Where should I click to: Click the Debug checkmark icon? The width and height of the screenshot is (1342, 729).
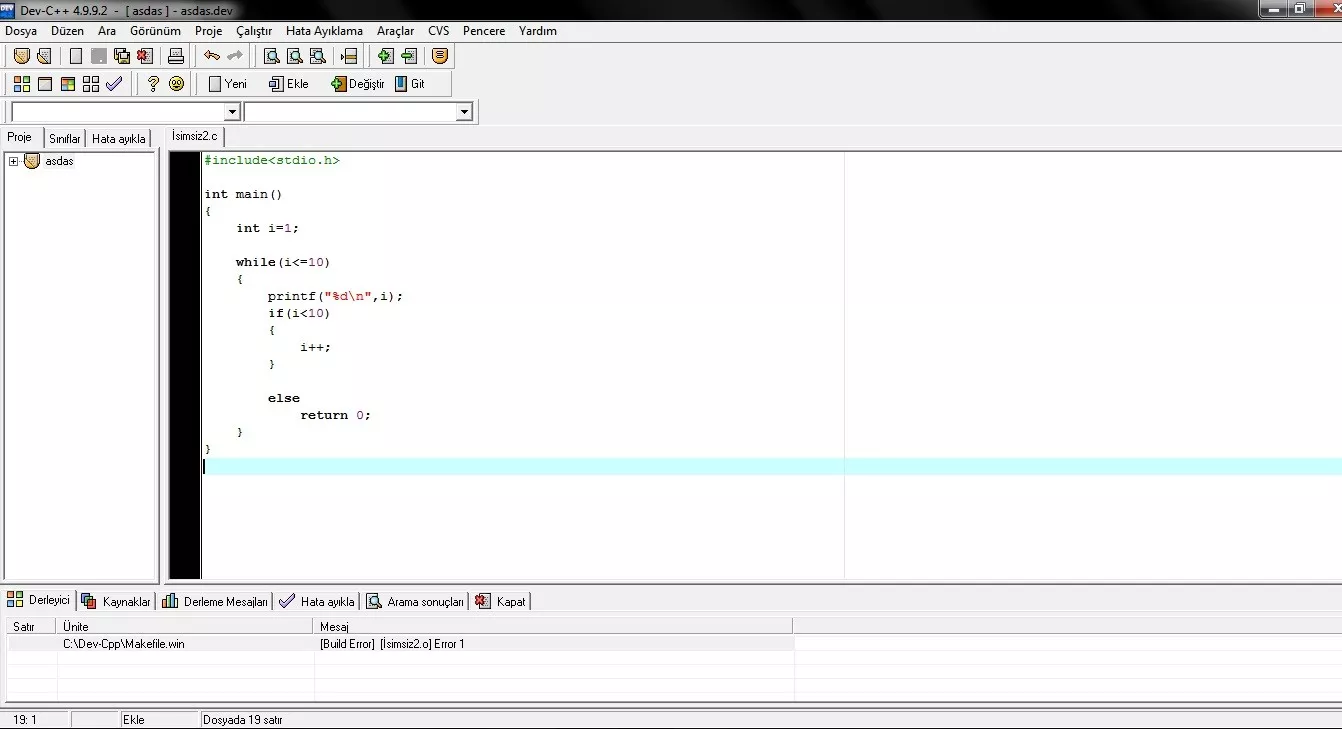pos(114,84)
